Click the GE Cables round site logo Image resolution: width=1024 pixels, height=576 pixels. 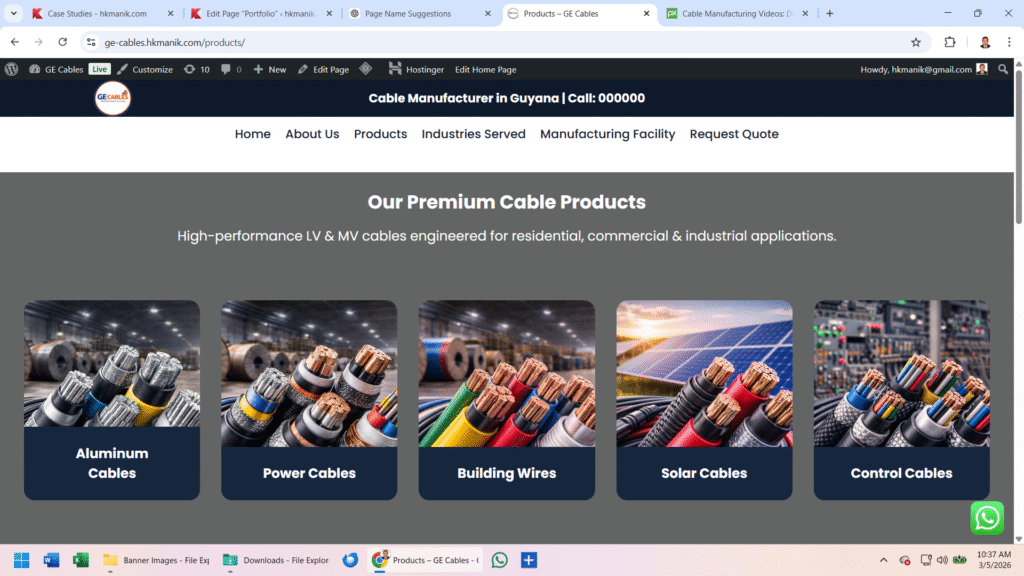coord(112,98)
